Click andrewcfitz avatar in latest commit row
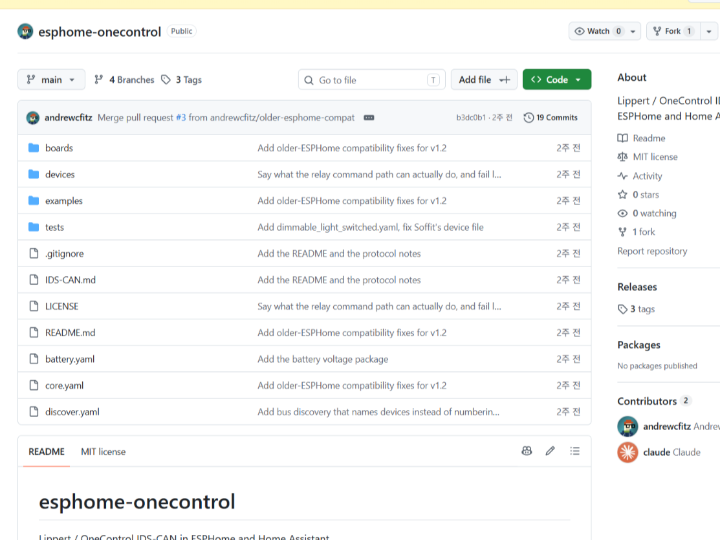Screen dimensions: 720x540 point(33,118)
